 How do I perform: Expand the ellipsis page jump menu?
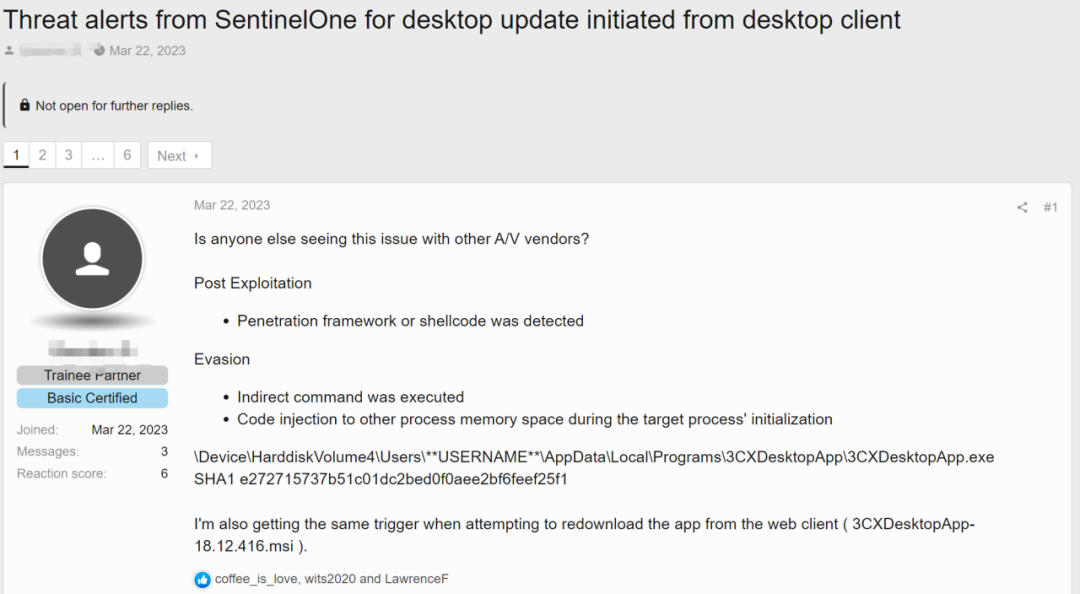tap(97, 155)
